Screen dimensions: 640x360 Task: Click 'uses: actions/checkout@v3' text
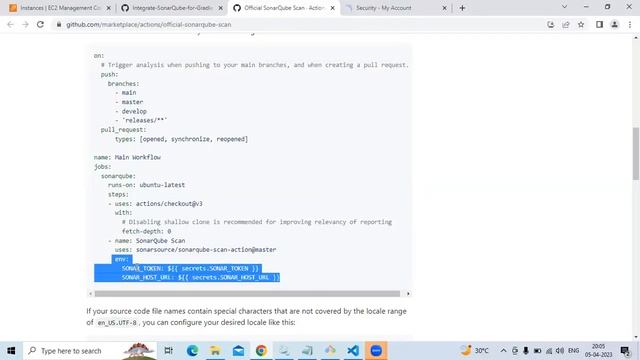click(158, 203)
